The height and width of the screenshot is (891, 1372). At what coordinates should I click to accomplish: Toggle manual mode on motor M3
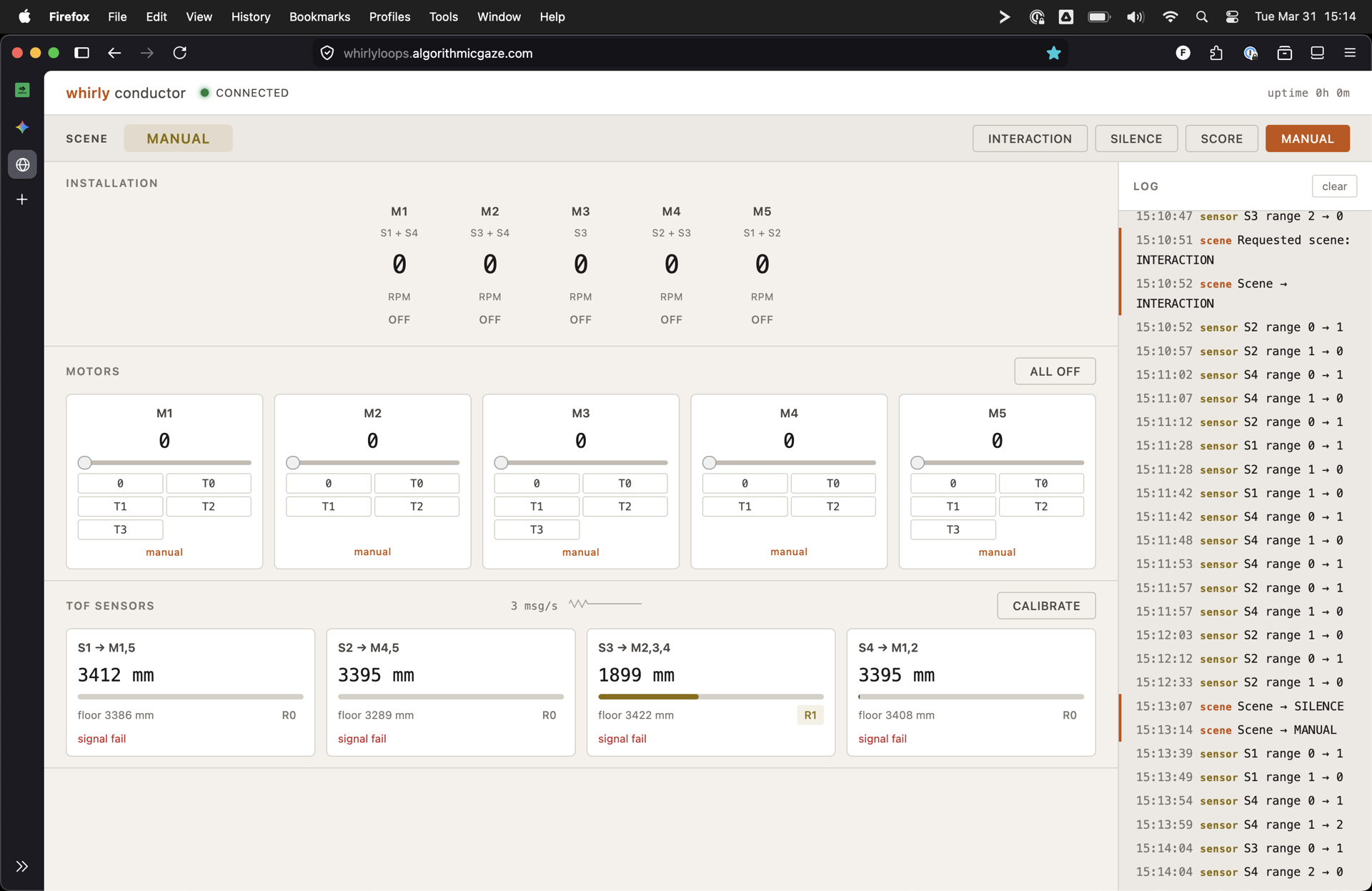click(x=581, y=552)
